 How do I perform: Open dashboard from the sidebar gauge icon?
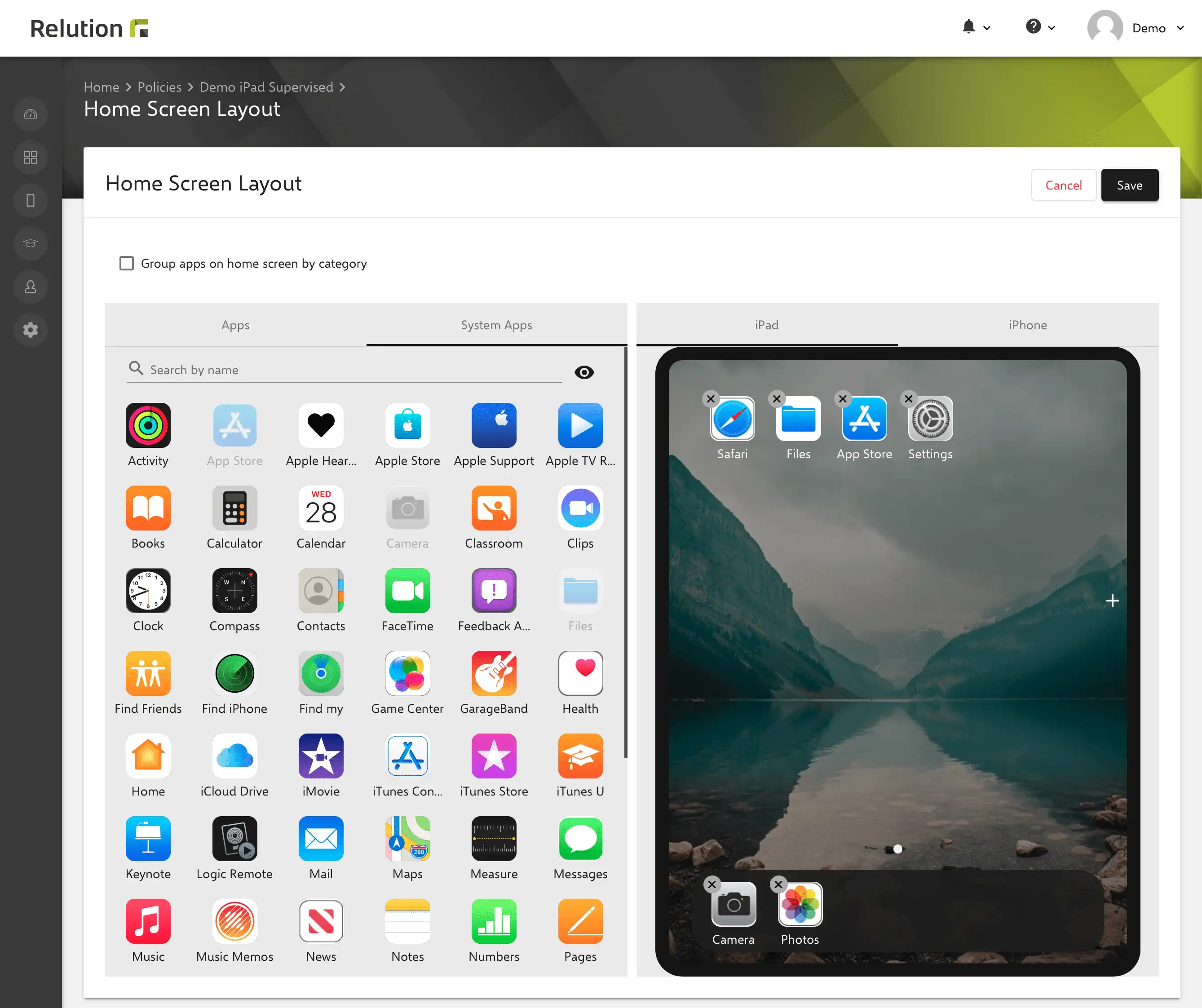click(x=31, y=115)
